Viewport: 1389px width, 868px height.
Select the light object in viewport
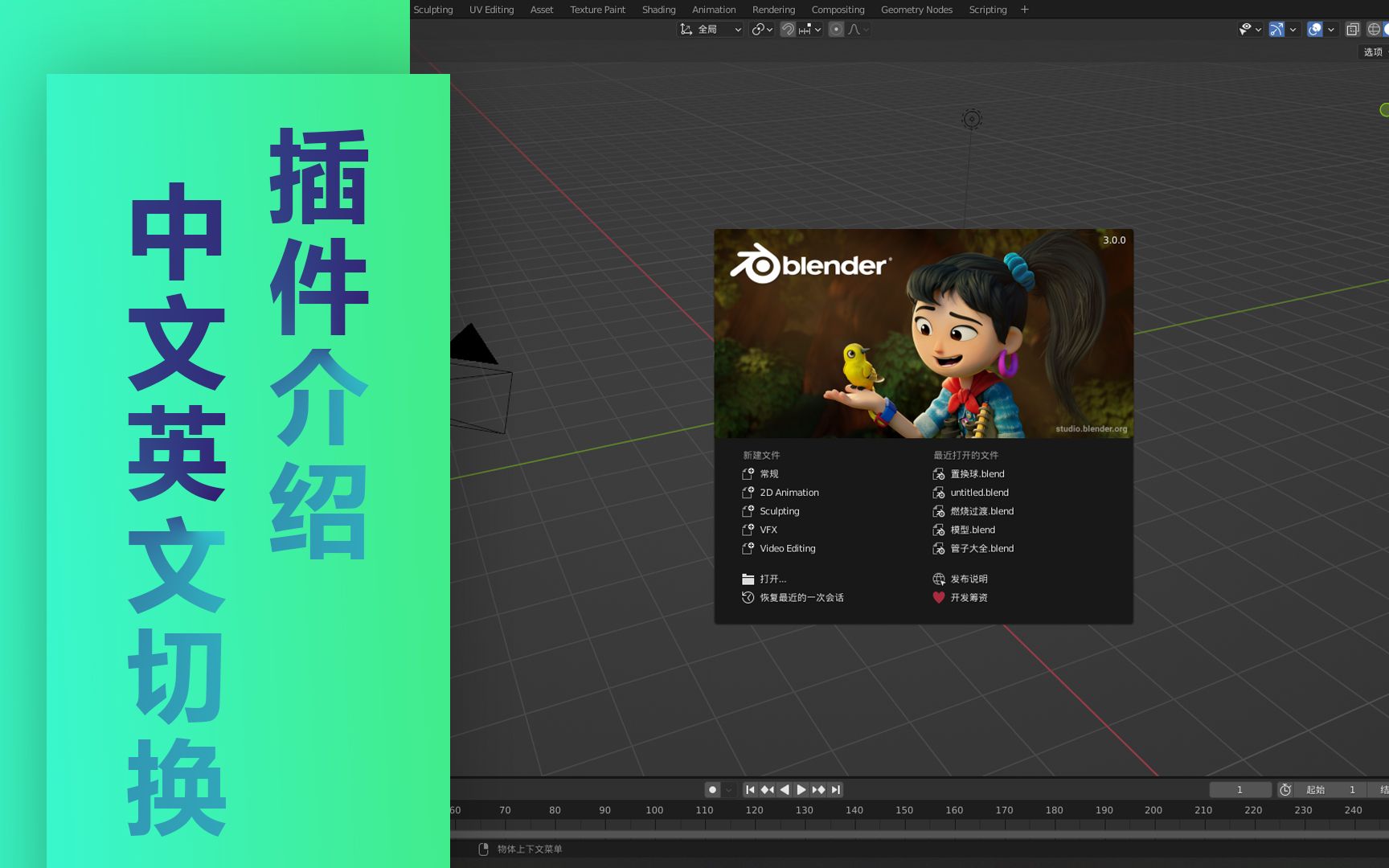click(x=972, y=119)
